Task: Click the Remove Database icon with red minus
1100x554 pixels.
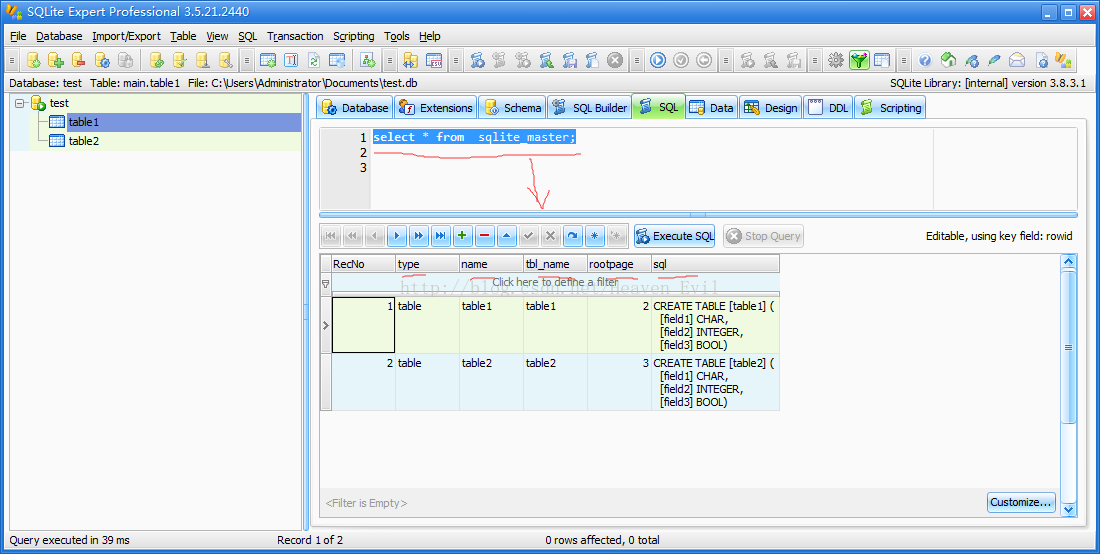Action: [x=79, y=60]
